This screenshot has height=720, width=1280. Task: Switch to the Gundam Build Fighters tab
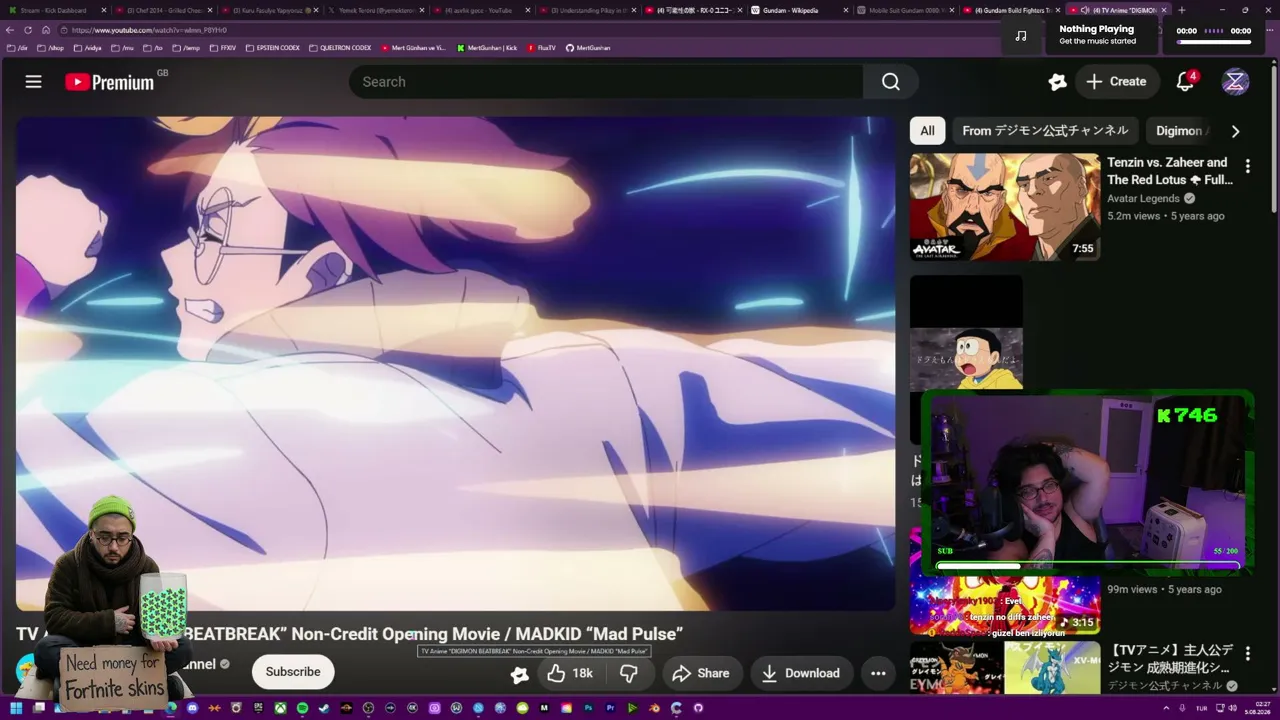pos(1009,10)
